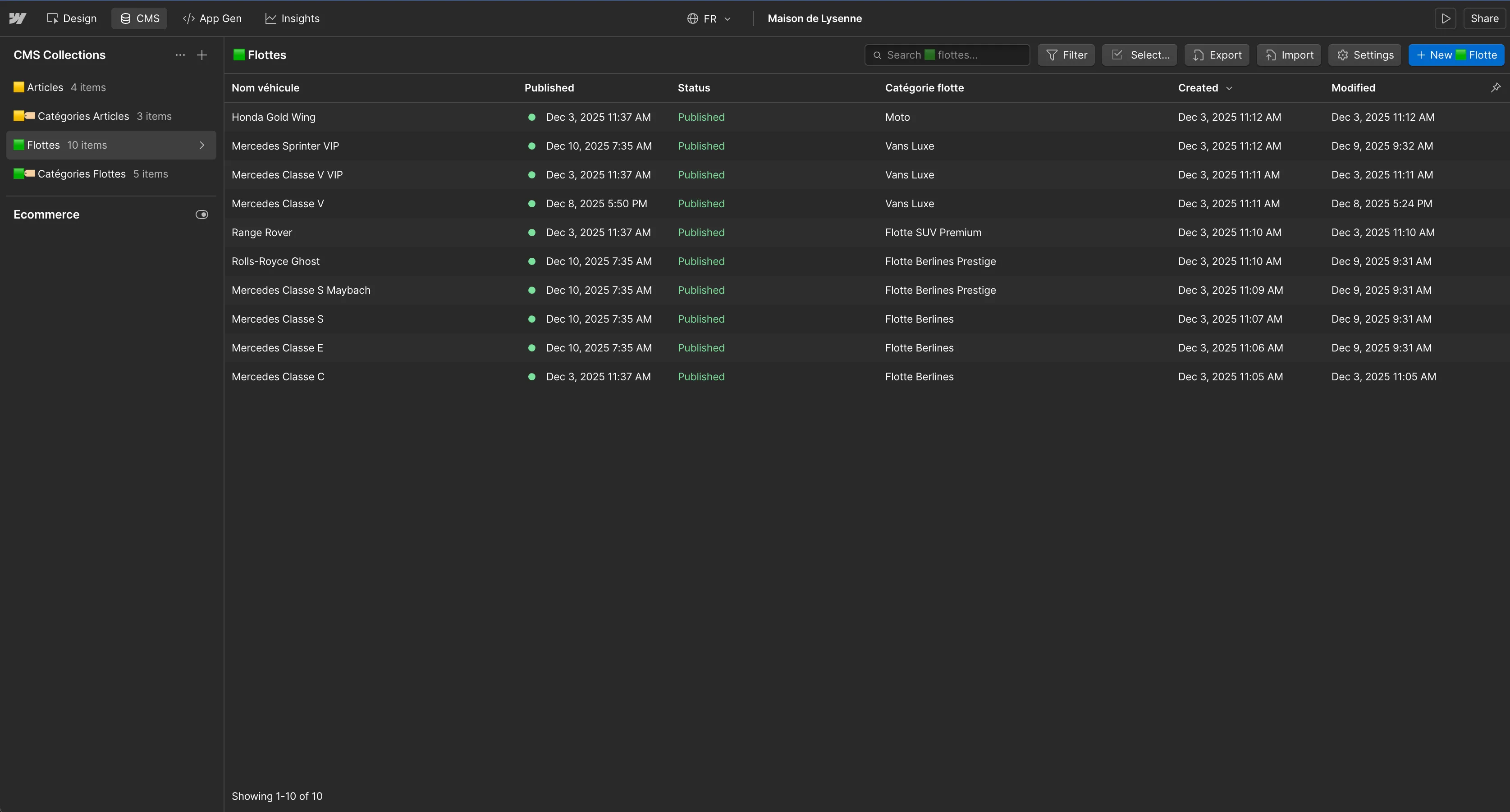Open the Filter tool
This screenshot has width=1510, height=812.
click(1066, 55)
